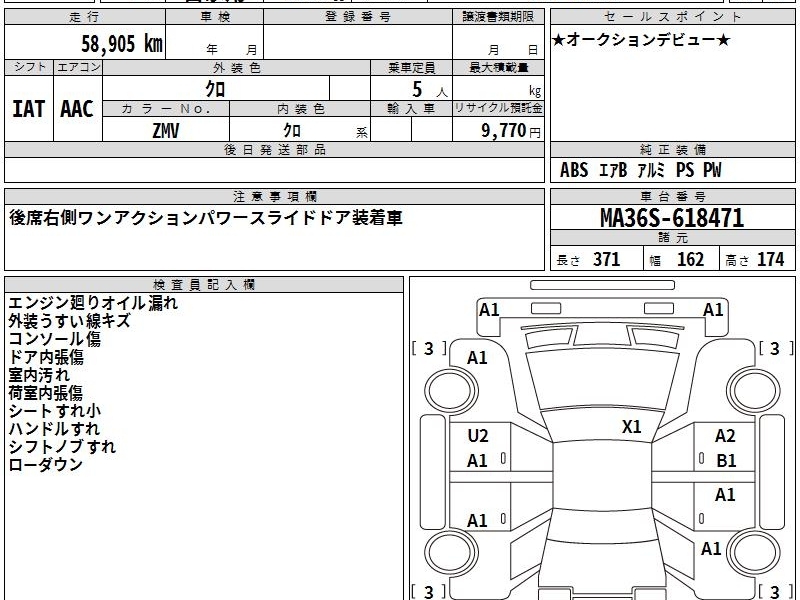Click the 諸元 header

pos(672,237)
